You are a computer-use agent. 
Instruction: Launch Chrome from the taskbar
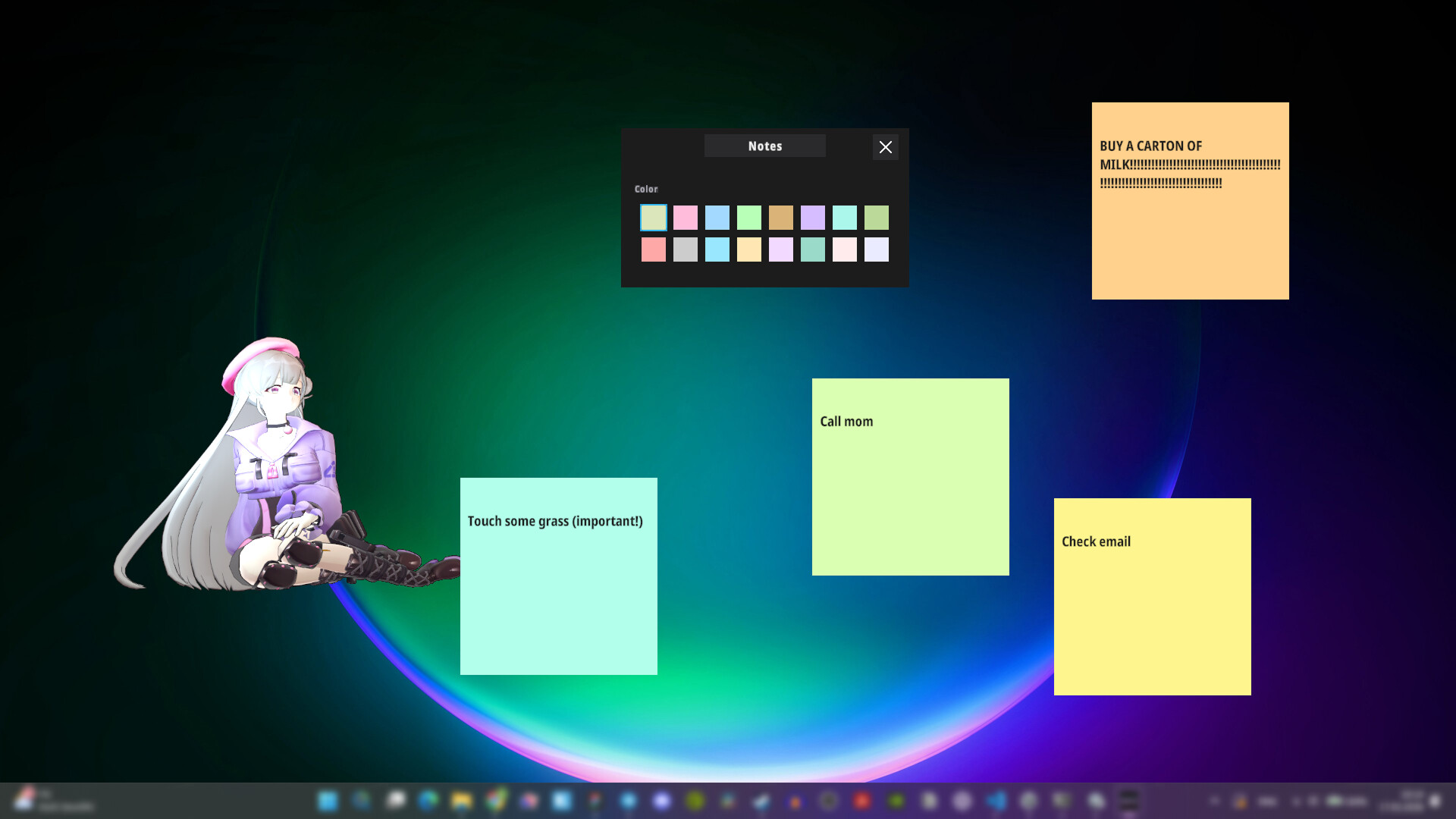pyautogui.click(x=497, y=801)
